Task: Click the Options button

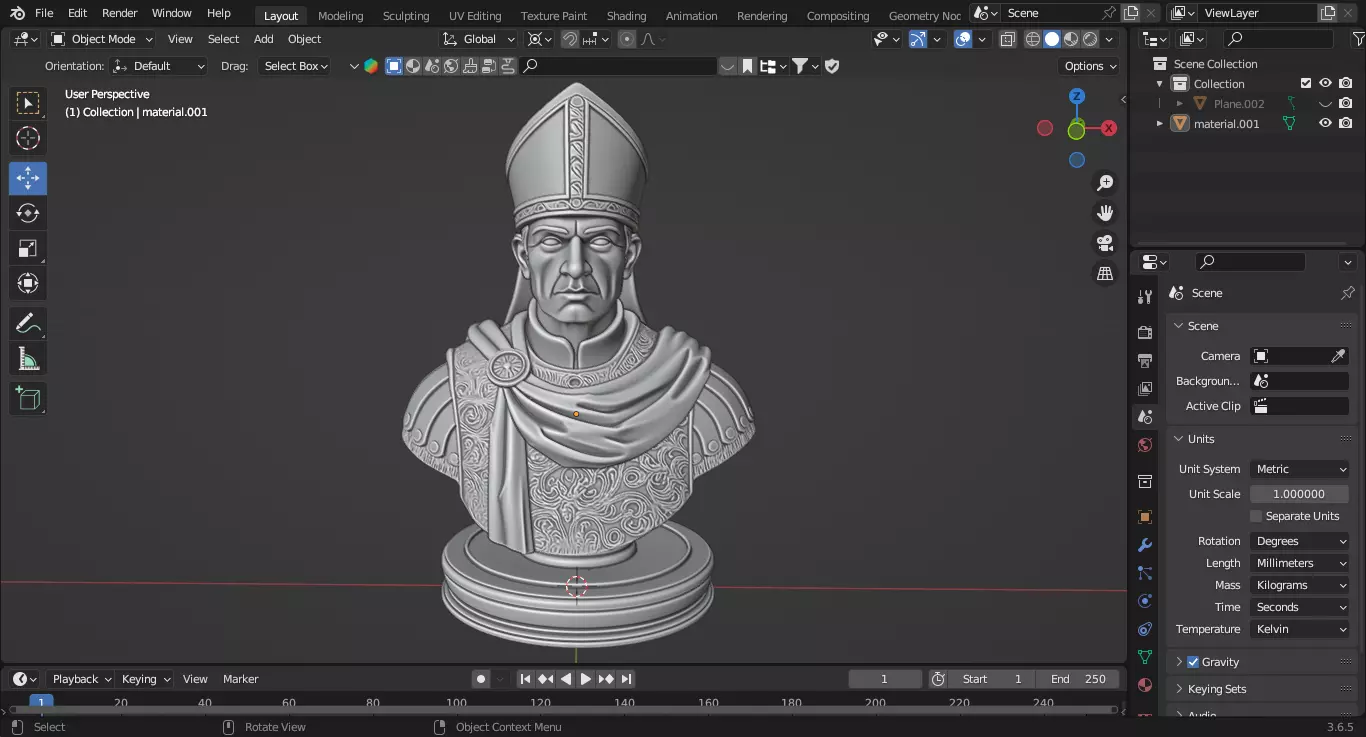Action: coord(1090,66)
